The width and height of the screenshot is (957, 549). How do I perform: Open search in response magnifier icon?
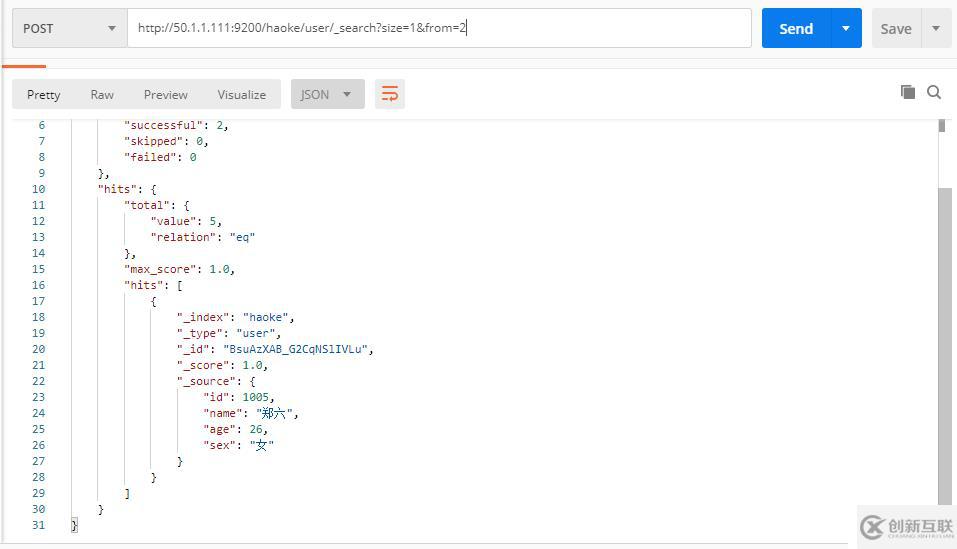(934, 92)
